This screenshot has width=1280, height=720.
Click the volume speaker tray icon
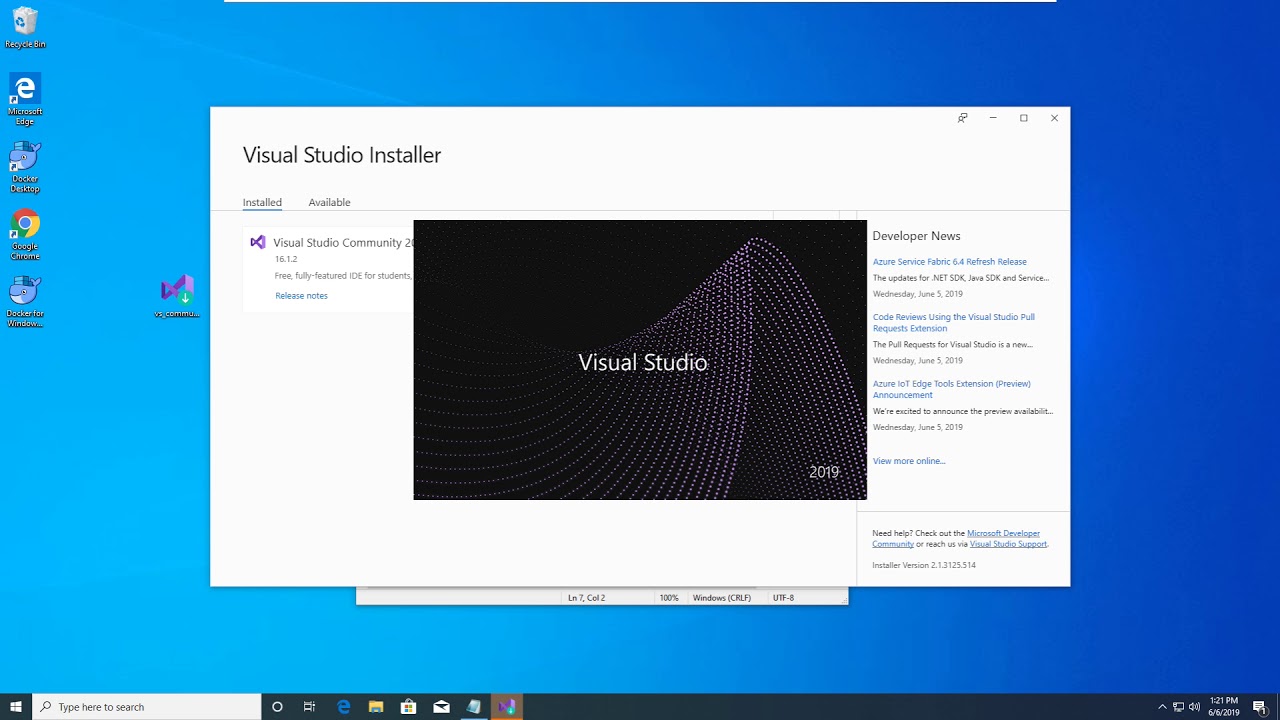tap(1194, 707)
